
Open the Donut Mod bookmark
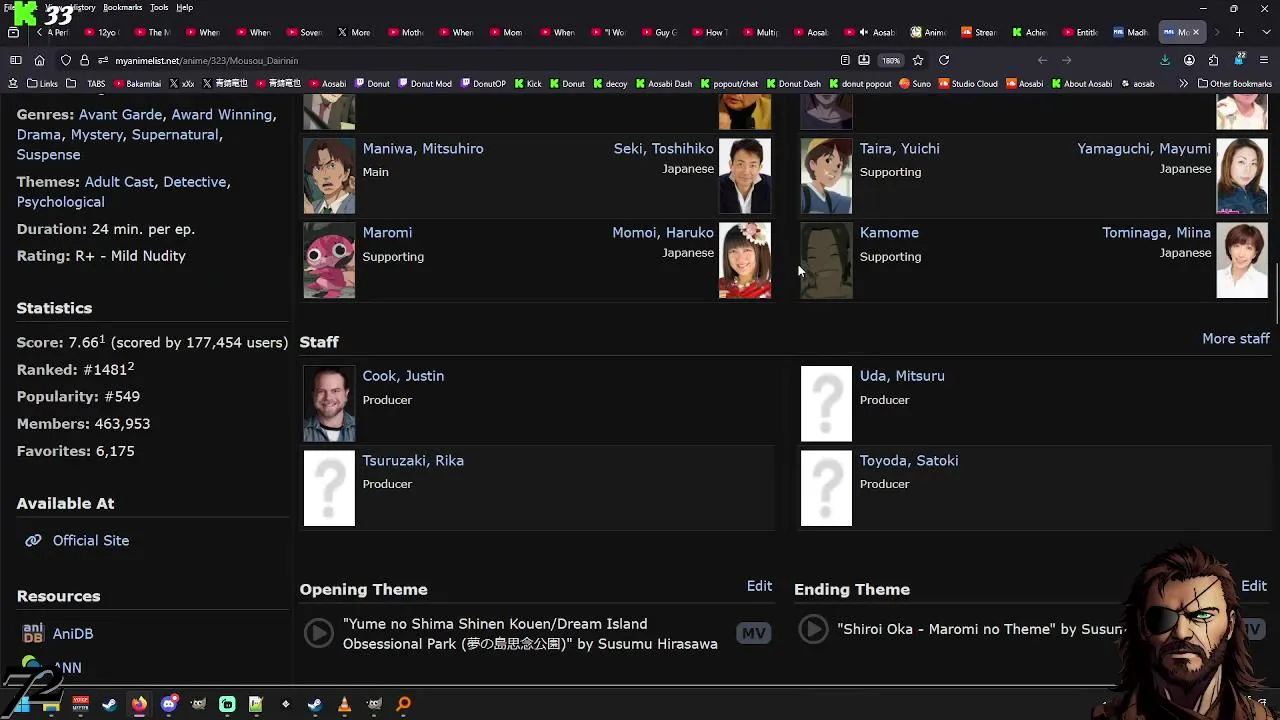point(425,84)
